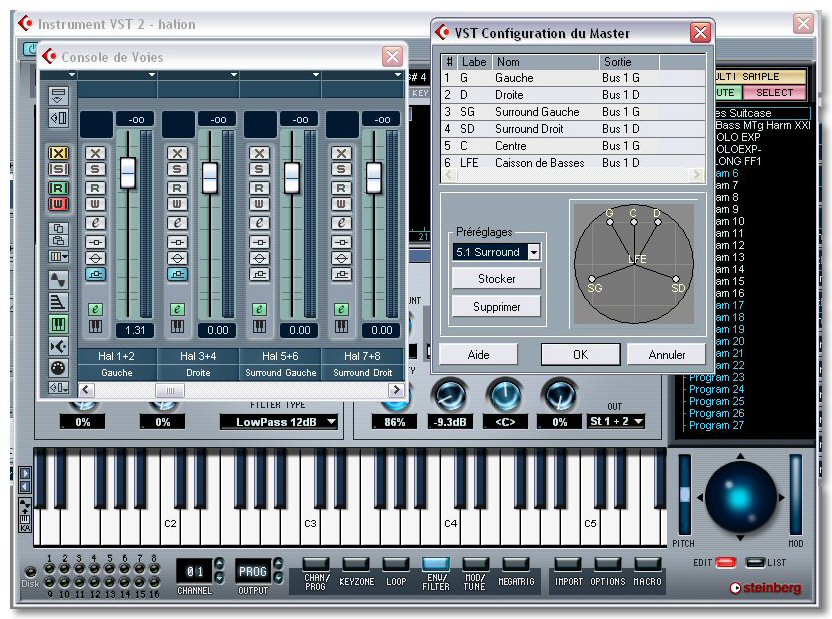The image size is (832, 619).
Task: Open LowPass 12dB filter type dropdown
Action: tap(279, 422)
